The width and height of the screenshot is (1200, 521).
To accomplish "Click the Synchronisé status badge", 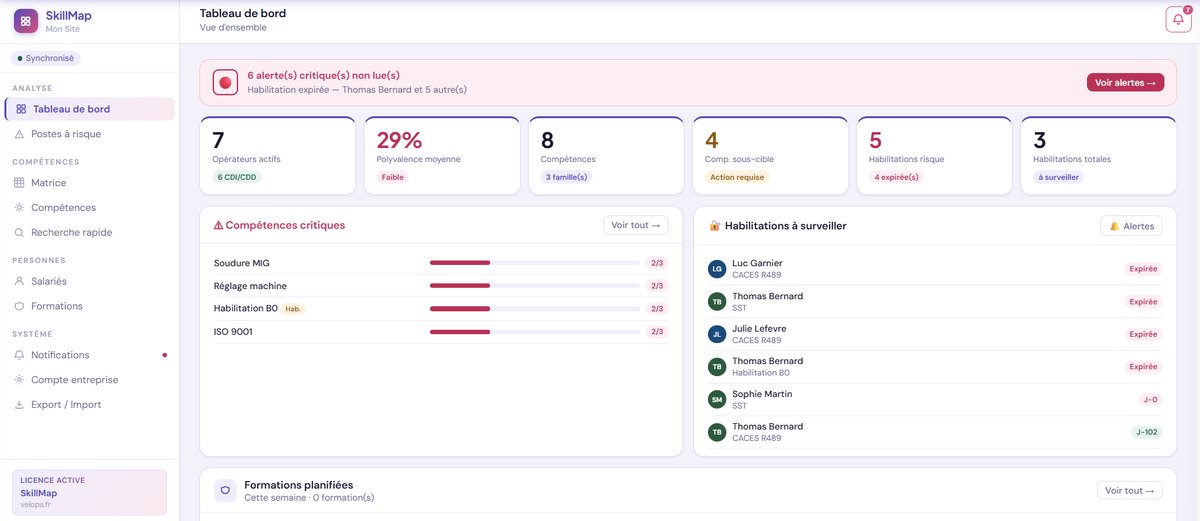I will (x=46, y=58).
